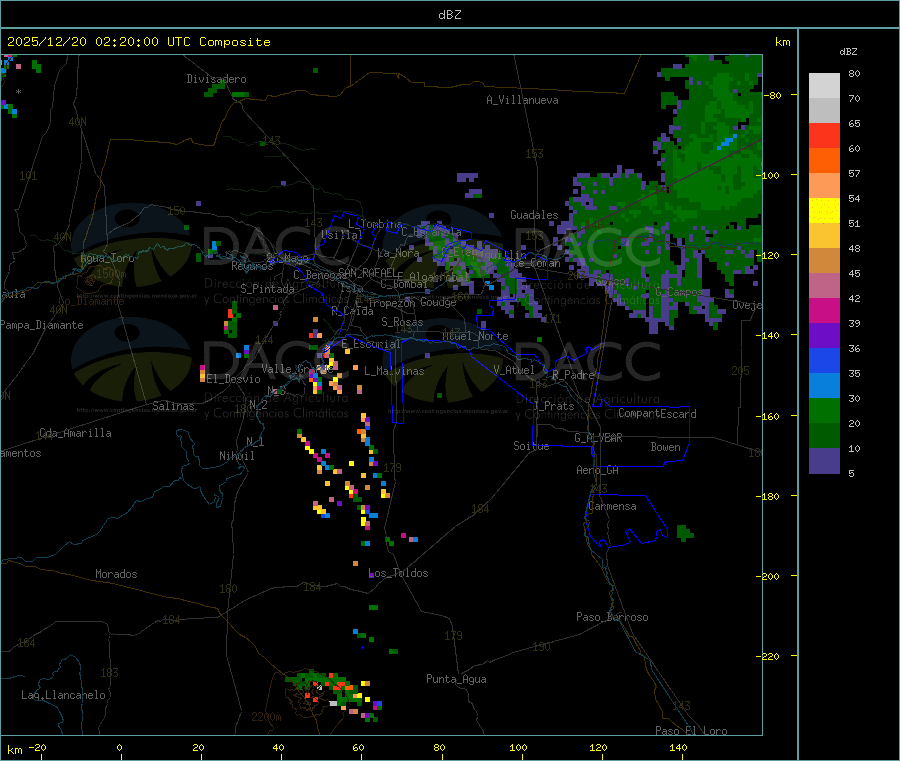The image size is (900, 761).
Task: Click the Paso_El_Loro label
Action: click(691, 731)
